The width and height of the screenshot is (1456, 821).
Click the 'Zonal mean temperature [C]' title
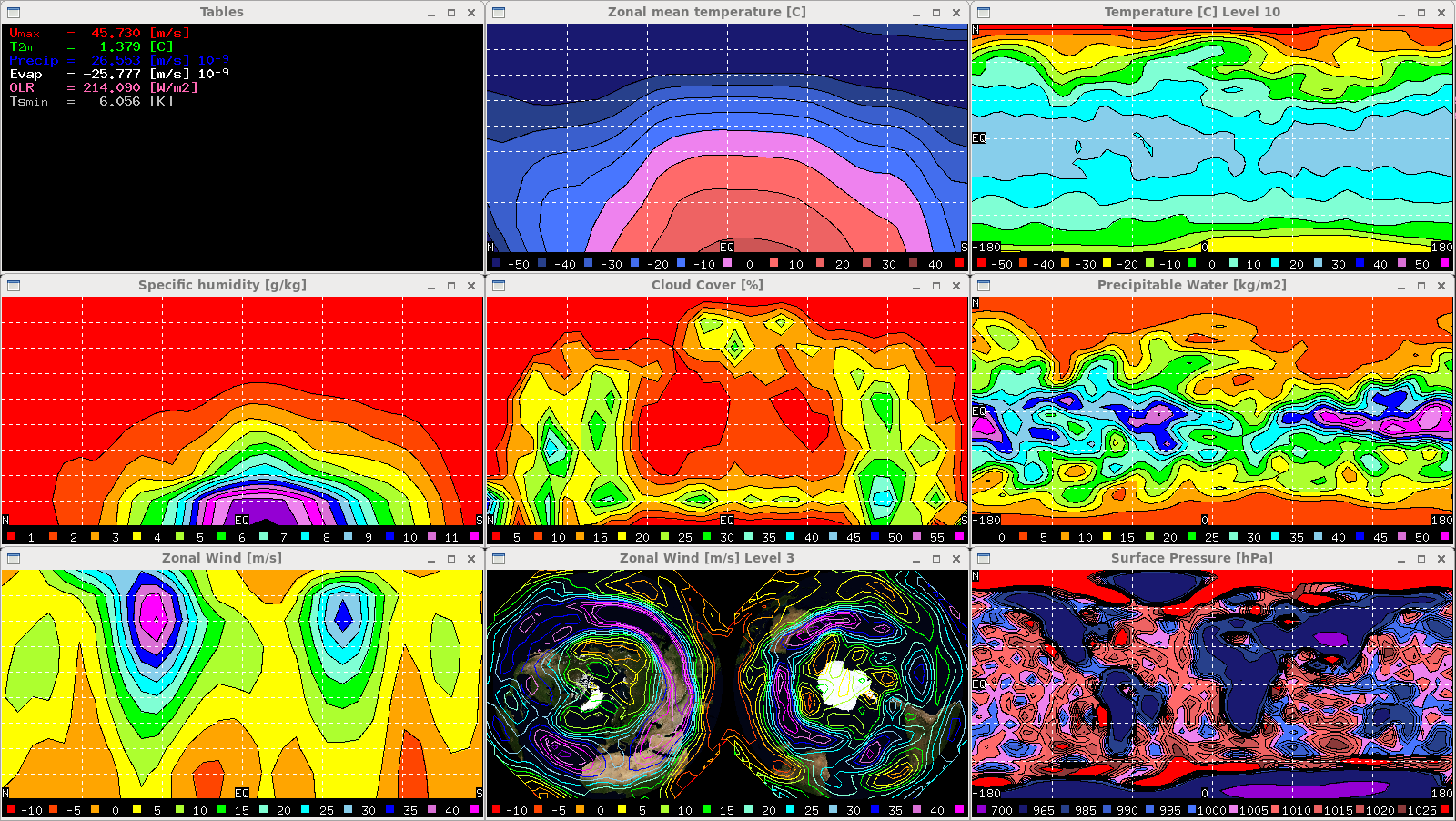[x=707, y=12]
